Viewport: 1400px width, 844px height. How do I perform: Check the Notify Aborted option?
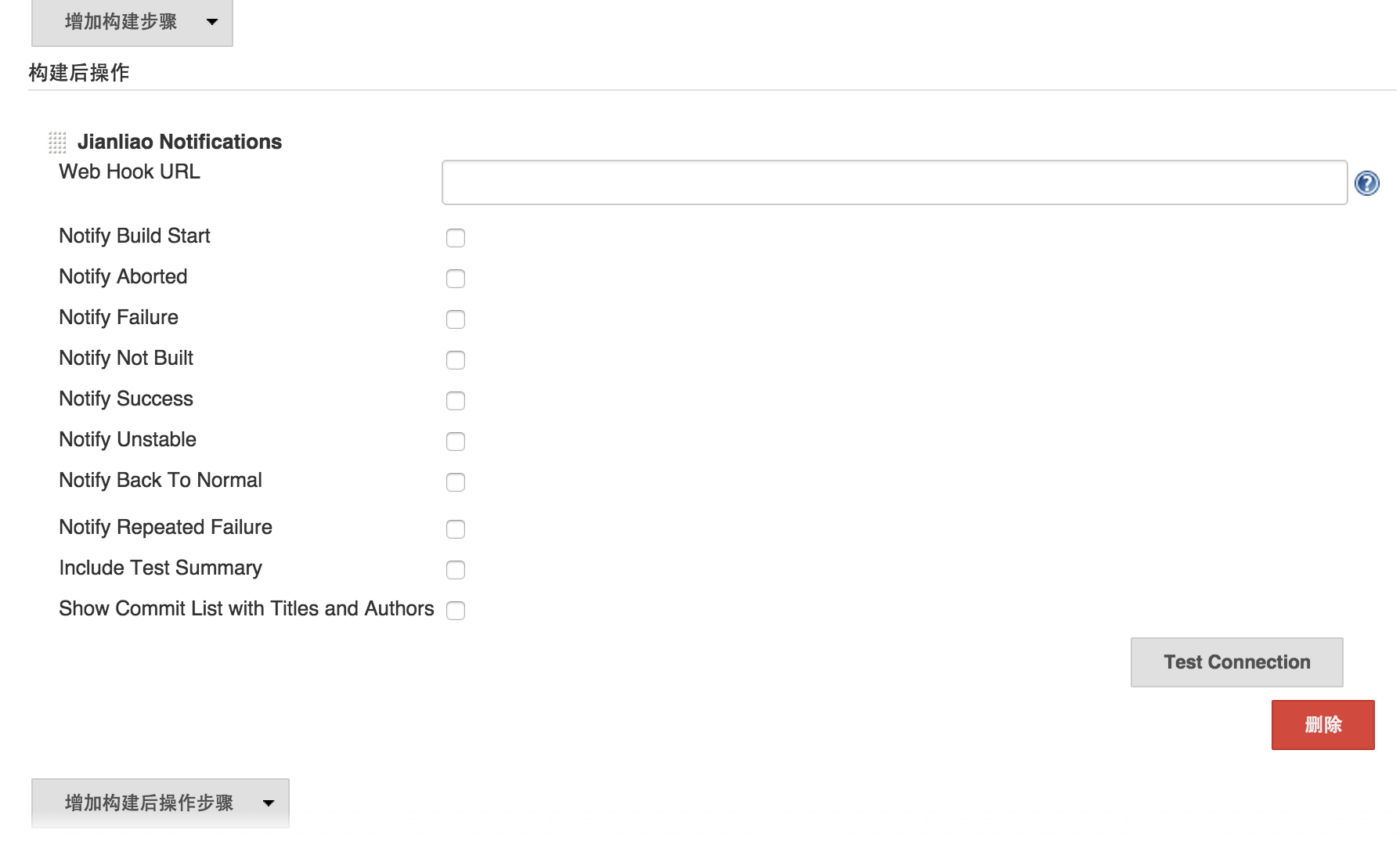coord(455,279)
